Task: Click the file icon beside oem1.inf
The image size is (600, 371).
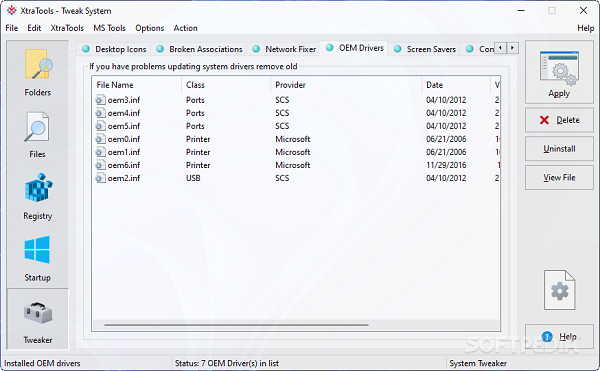Action: (x=100, y=152)
